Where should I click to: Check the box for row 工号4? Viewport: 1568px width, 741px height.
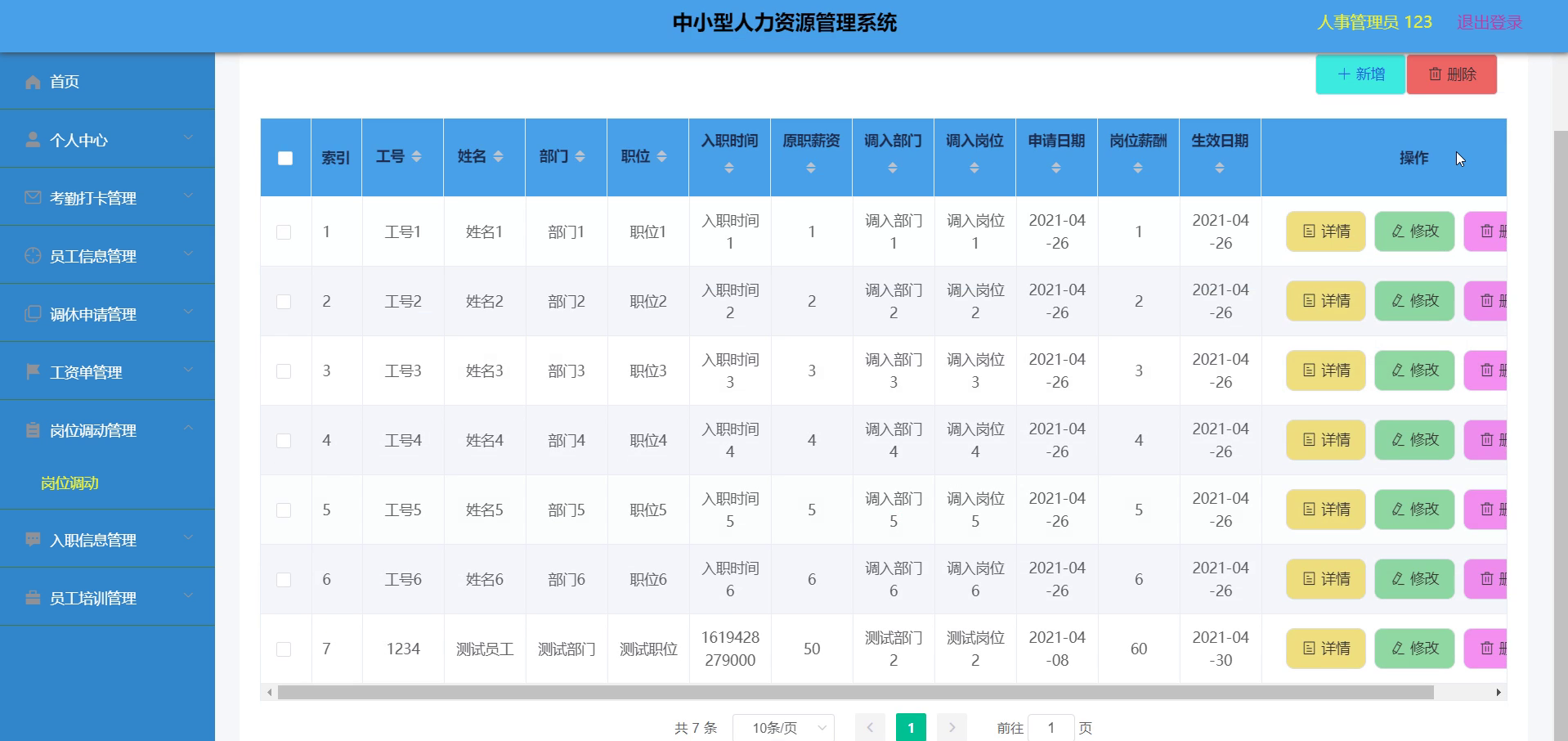coord(284,441)
